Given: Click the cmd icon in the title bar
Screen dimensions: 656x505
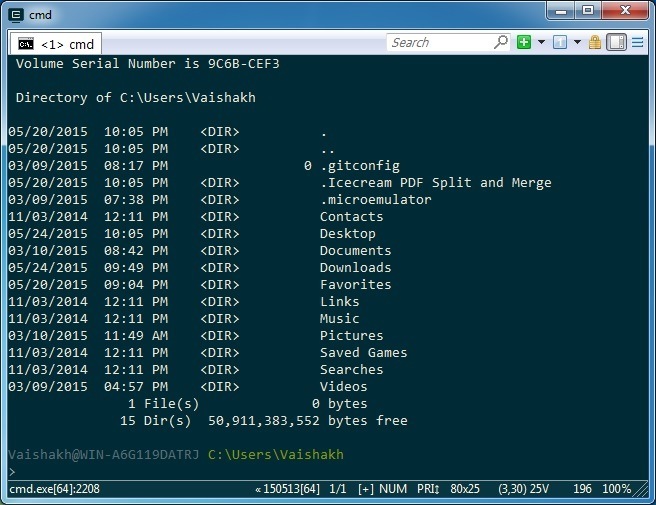Looking at the screenshot, I should (x=15, y=13).
